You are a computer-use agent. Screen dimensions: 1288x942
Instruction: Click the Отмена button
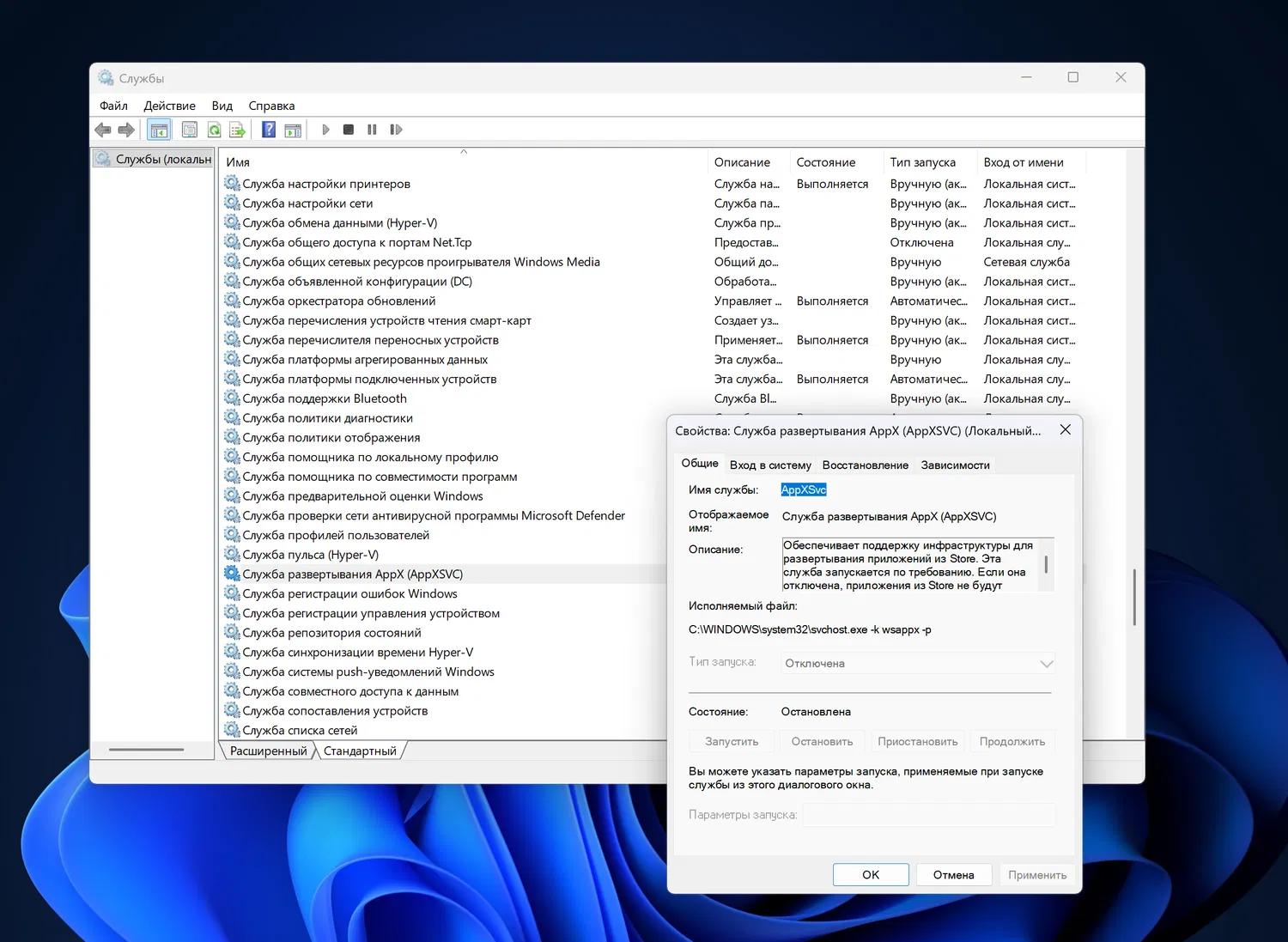(953, 874)
